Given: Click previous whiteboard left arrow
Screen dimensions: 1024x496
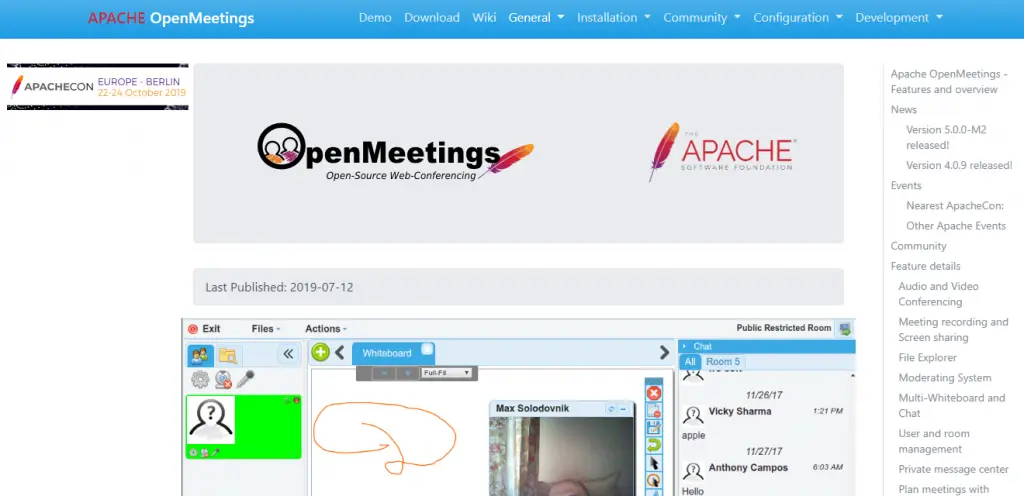Looking at the screenshot, I should pos(340,352).
